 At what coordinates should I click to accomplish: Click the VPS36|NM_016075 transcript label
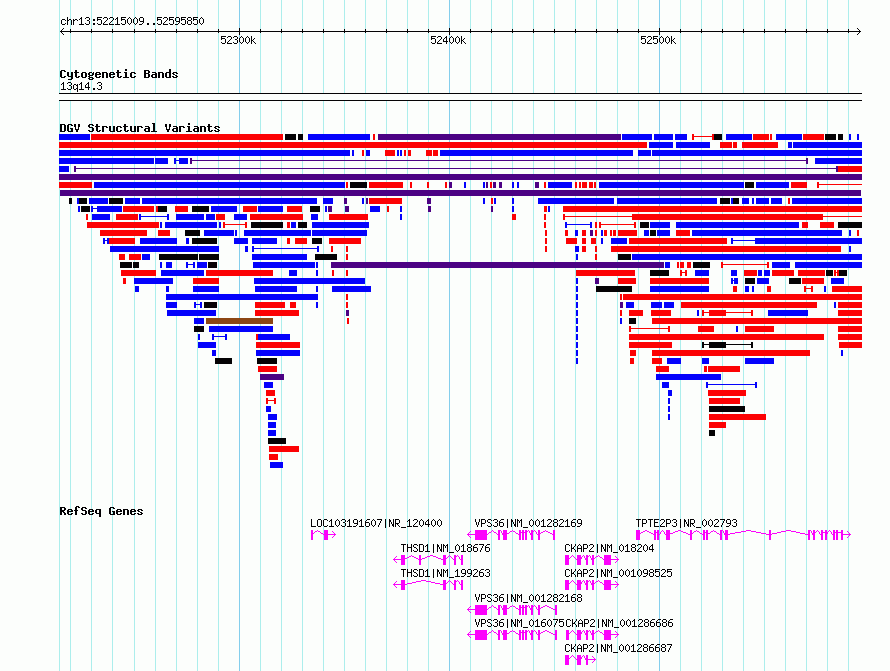click(519, 623)
